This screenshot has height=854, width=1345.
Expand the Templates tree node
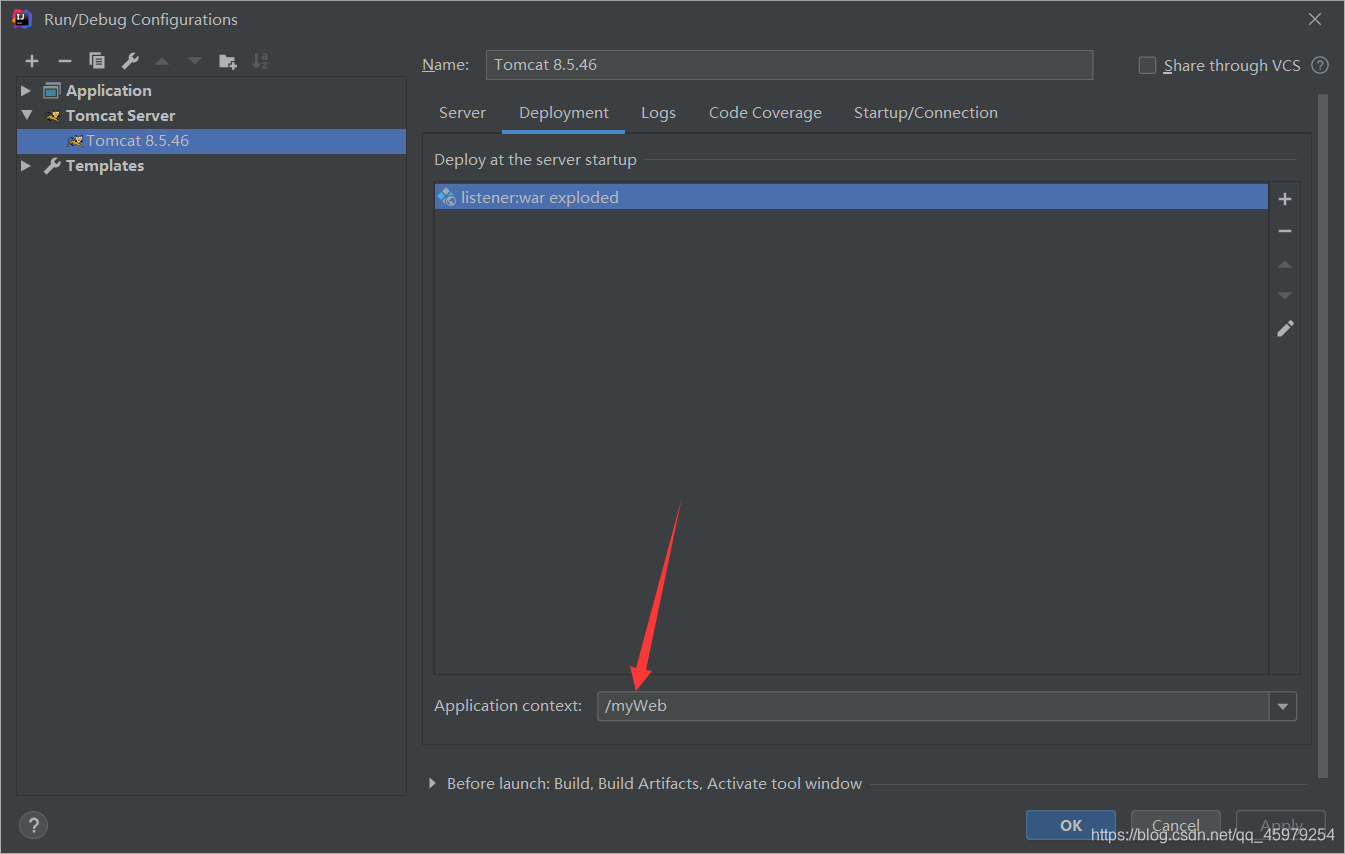26,166
